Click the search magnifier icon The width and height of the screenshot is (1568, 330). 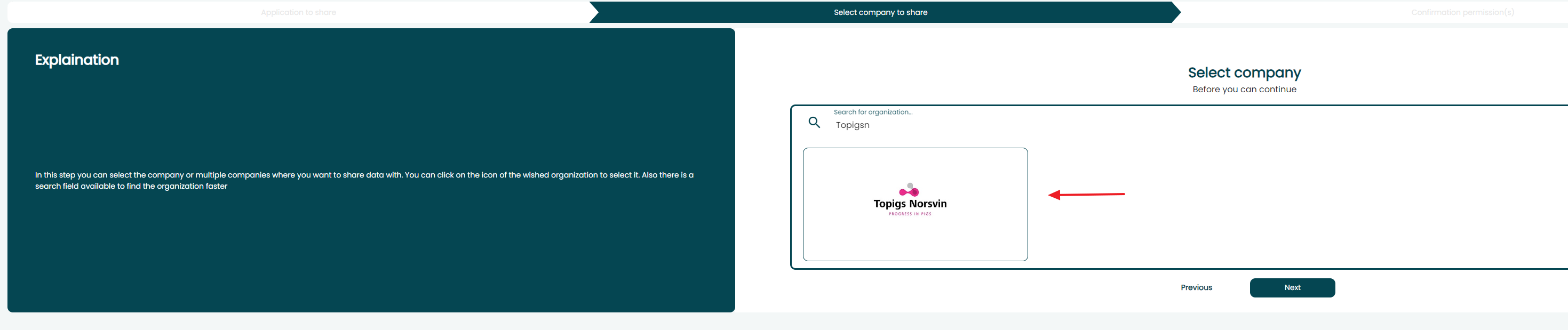coord(814,123)
